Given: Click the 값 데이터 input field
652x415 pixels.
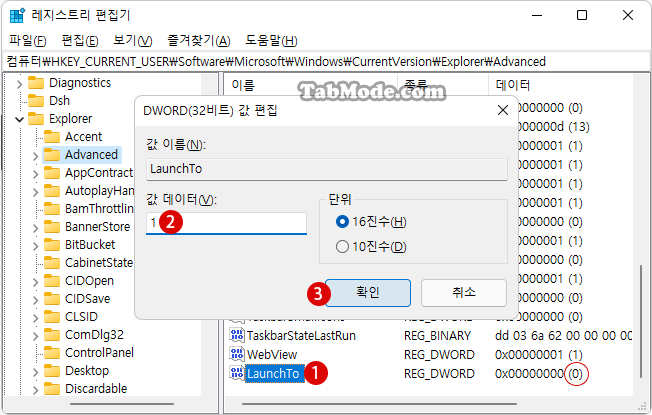Looking at the screenshot, I should point(226,223).
